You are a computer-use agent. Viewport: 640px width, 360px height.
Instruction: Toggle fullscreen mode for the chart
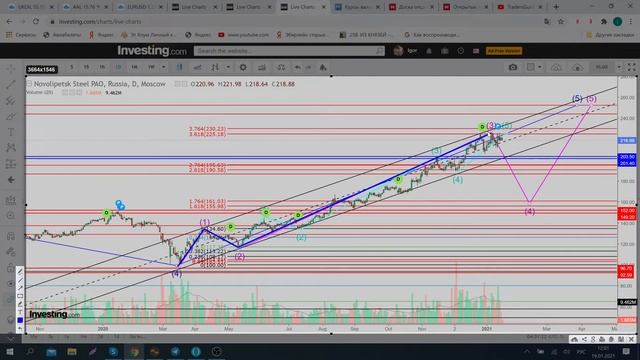tap(631, 67)
